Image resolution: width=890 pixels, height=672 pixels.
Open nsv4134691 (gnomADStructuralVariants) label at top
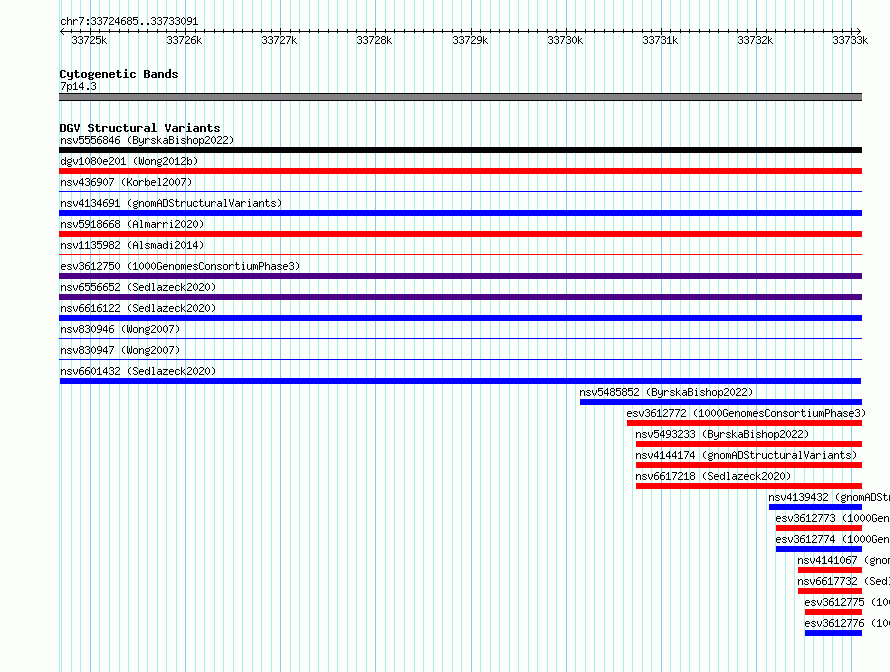tap(171, 203)
